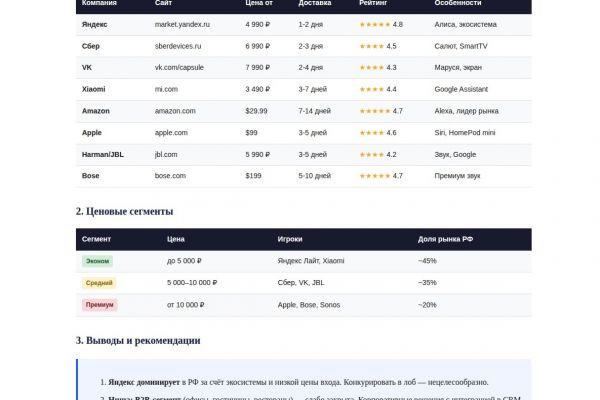Viewport: 600px width, 400px height.
Task: Click the $199 price cell
Action: coord(253,176)
